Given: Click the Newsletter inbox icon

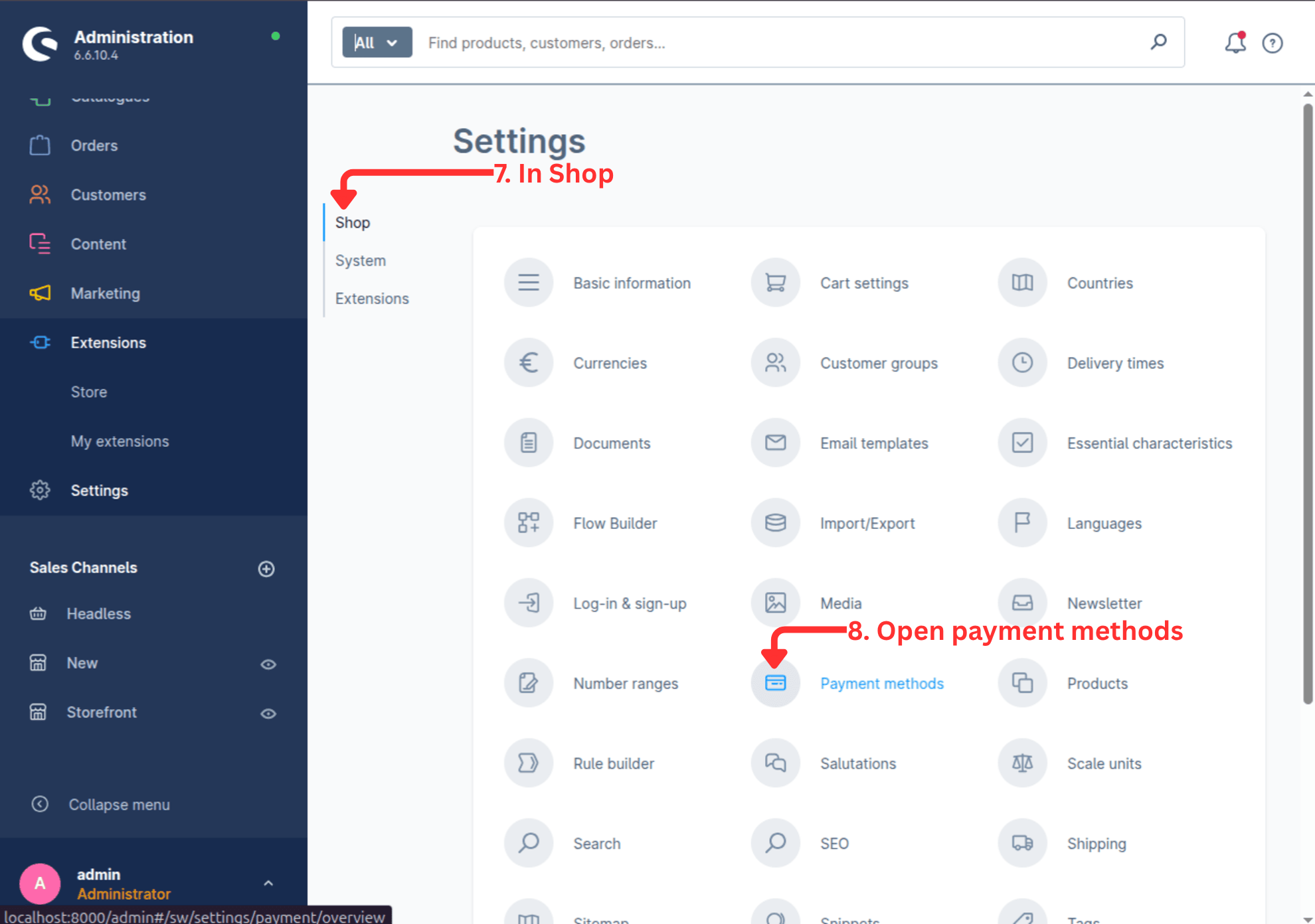Looking at the screenshot, I should pyautogui.click(x=1022, y=603).
